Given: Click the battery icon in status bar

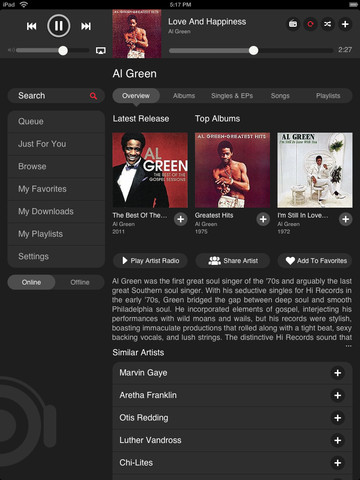Looking at the screenshot, I should 353,5.
